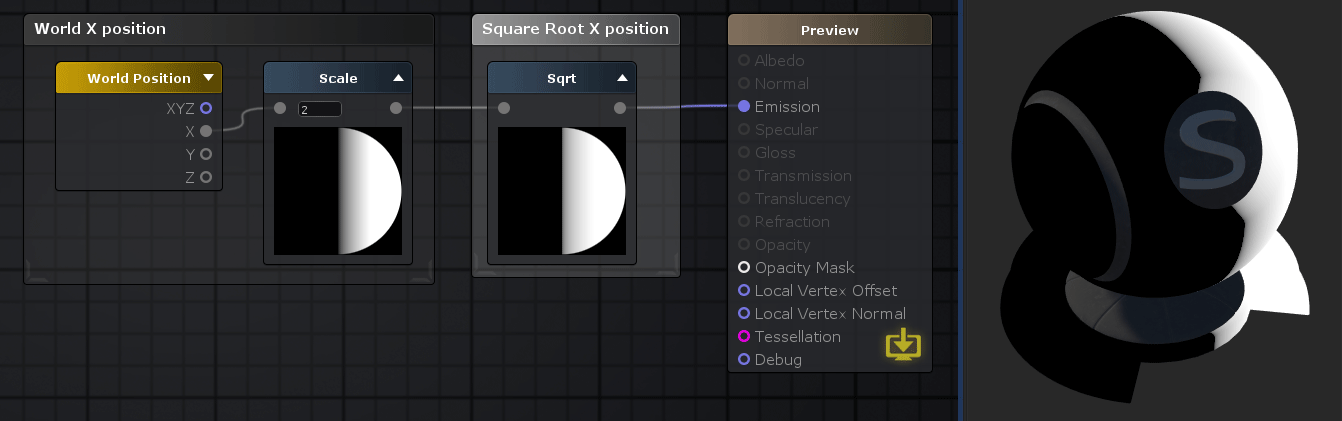Collapse the Scale node preview
Viewport: 1342px width, 421px height.
pyautogui.click(x=398, y=78)
